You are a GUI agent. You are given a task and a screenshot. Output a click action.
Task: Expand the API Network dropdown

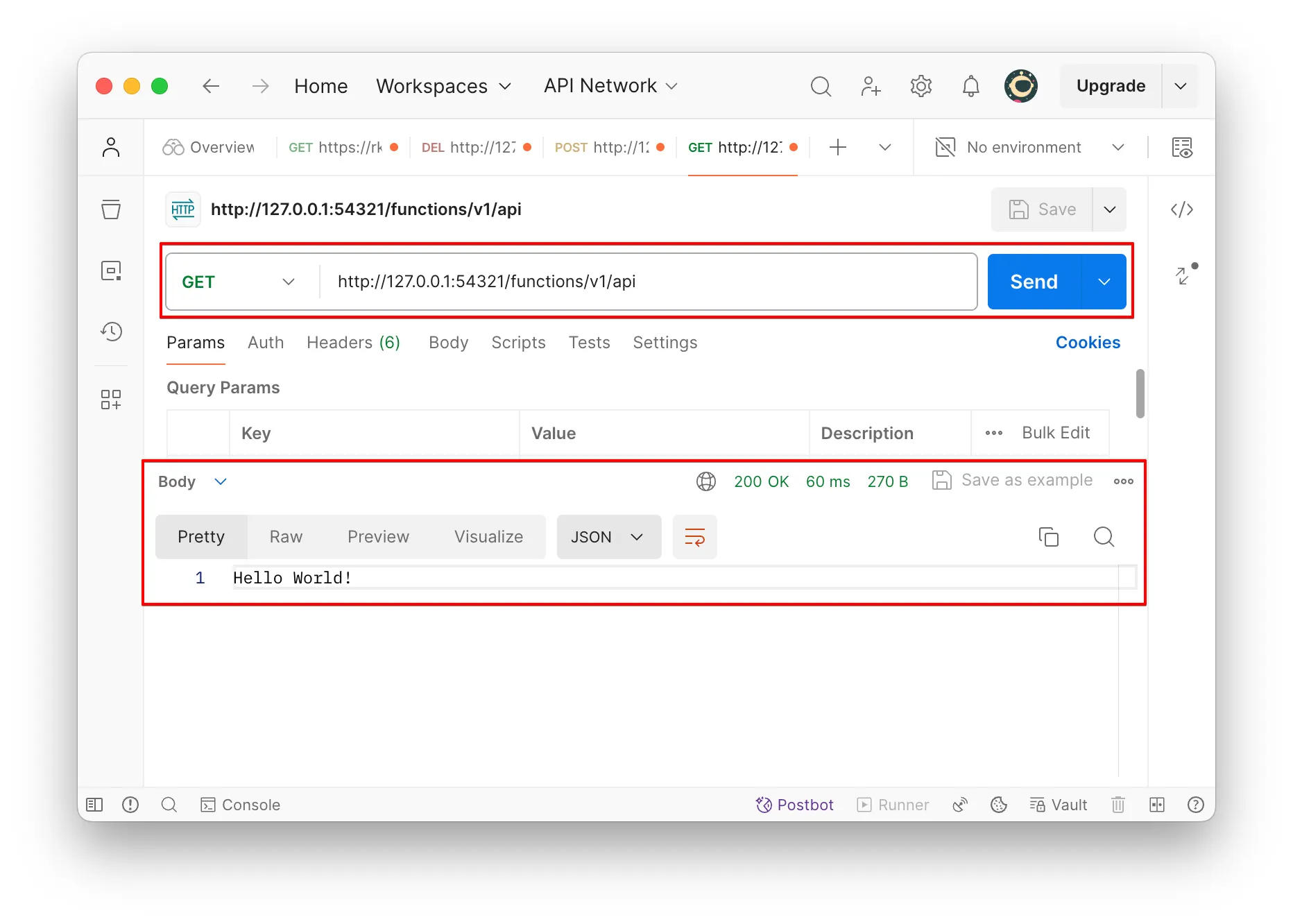[x=610, y=86]
